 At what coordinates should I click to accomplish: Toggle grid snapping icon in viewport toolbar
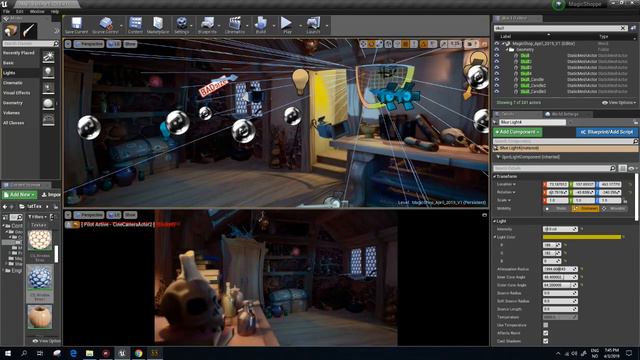pyautogui.click(x=405, y=44)
